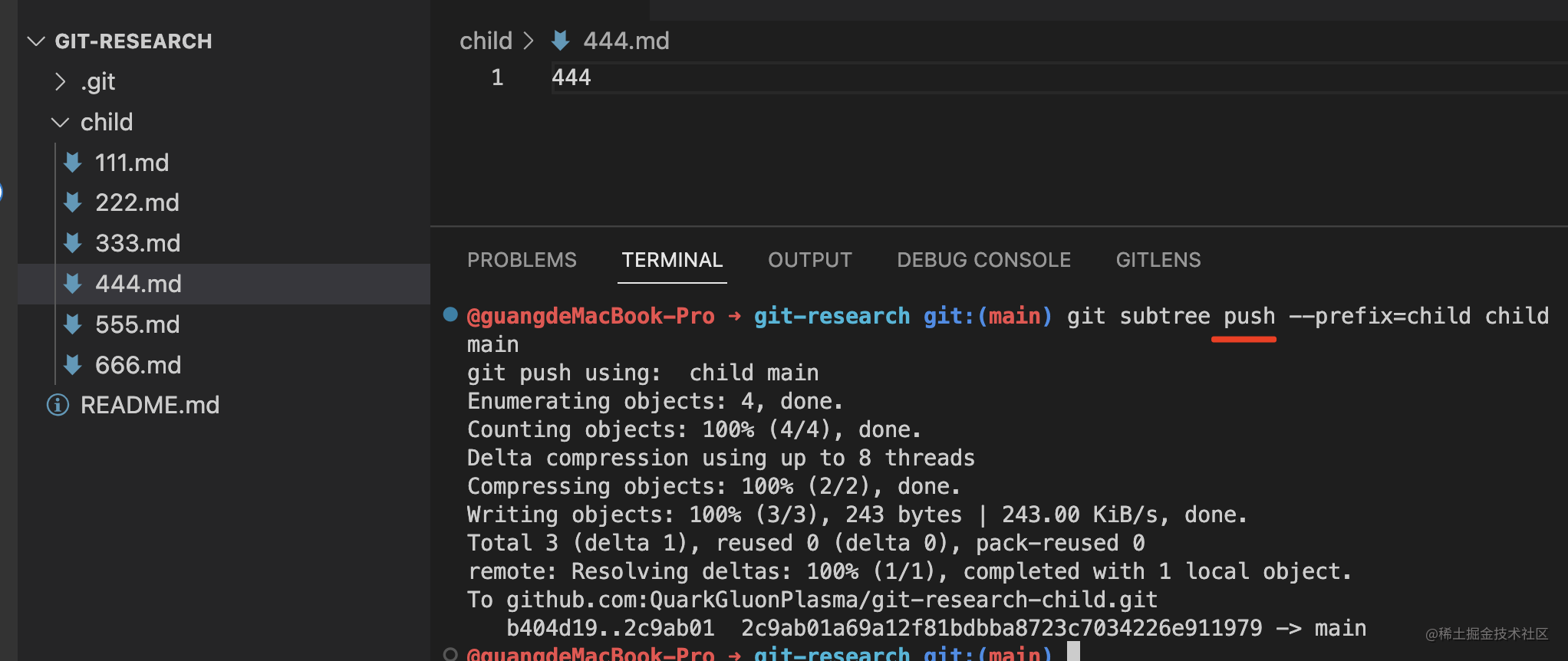Select 444.md in the file explorer

[138, 284]
